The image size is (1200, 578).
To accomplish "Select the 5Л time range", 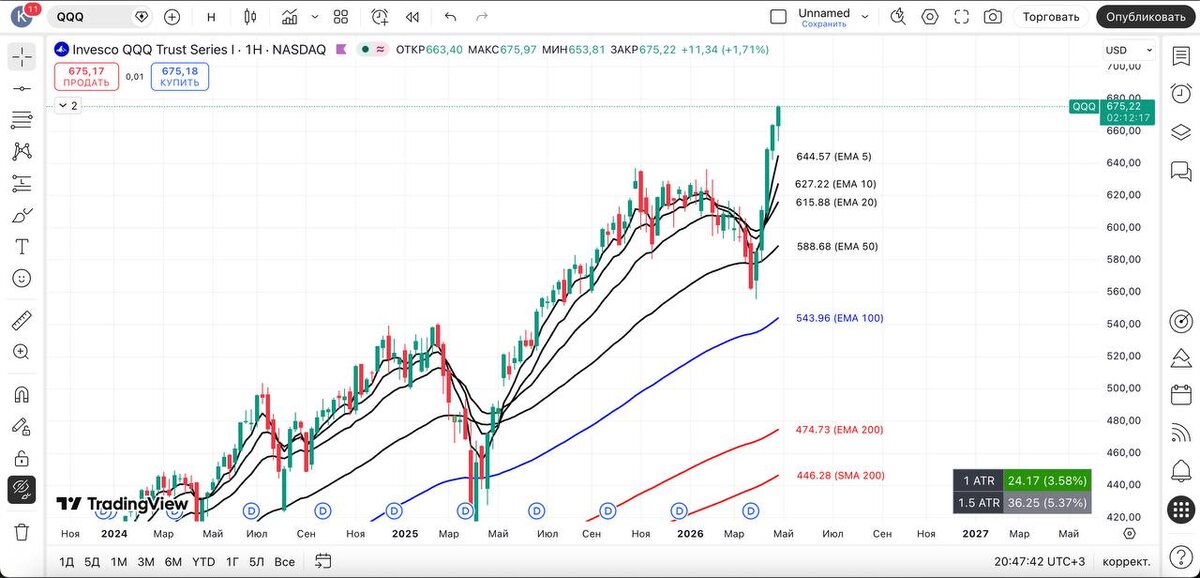I will coord(257,562).
